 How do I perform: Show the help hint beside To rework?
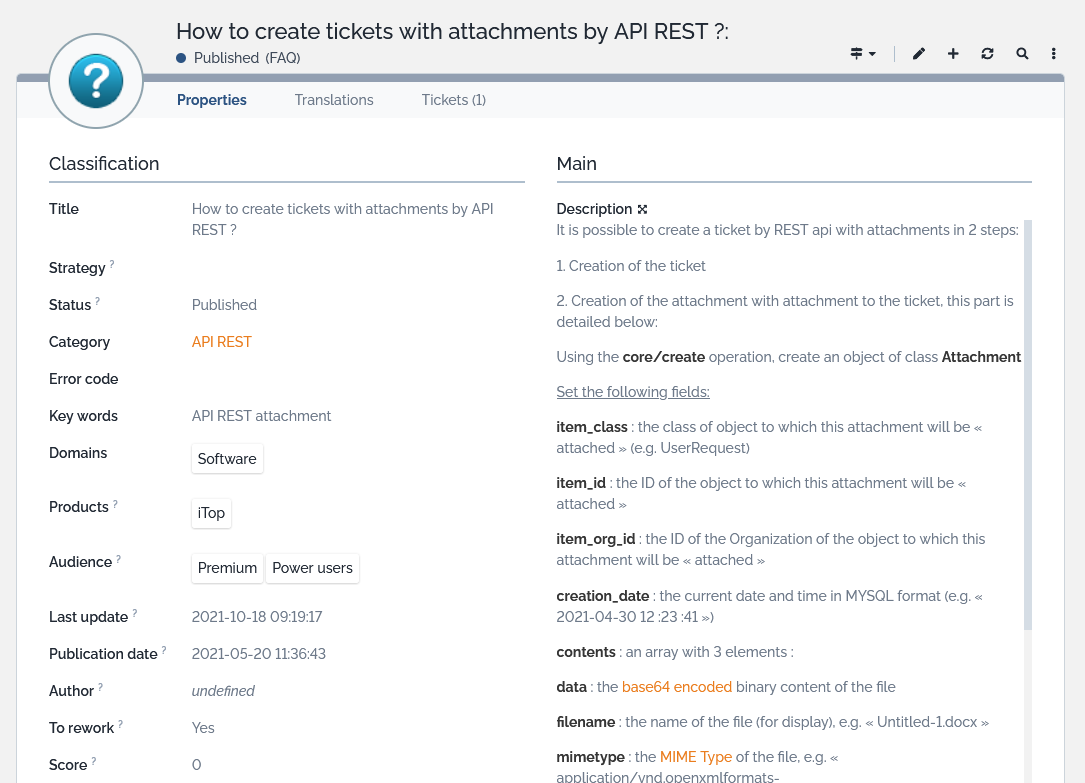(121, 725)
